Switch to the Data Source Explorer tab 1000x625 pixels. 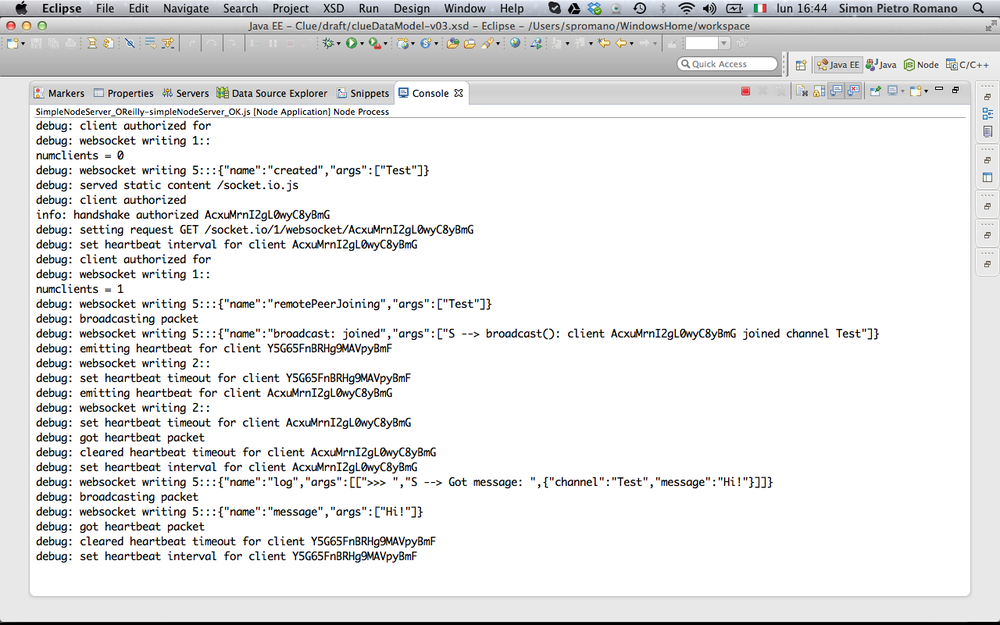(272, 93)
